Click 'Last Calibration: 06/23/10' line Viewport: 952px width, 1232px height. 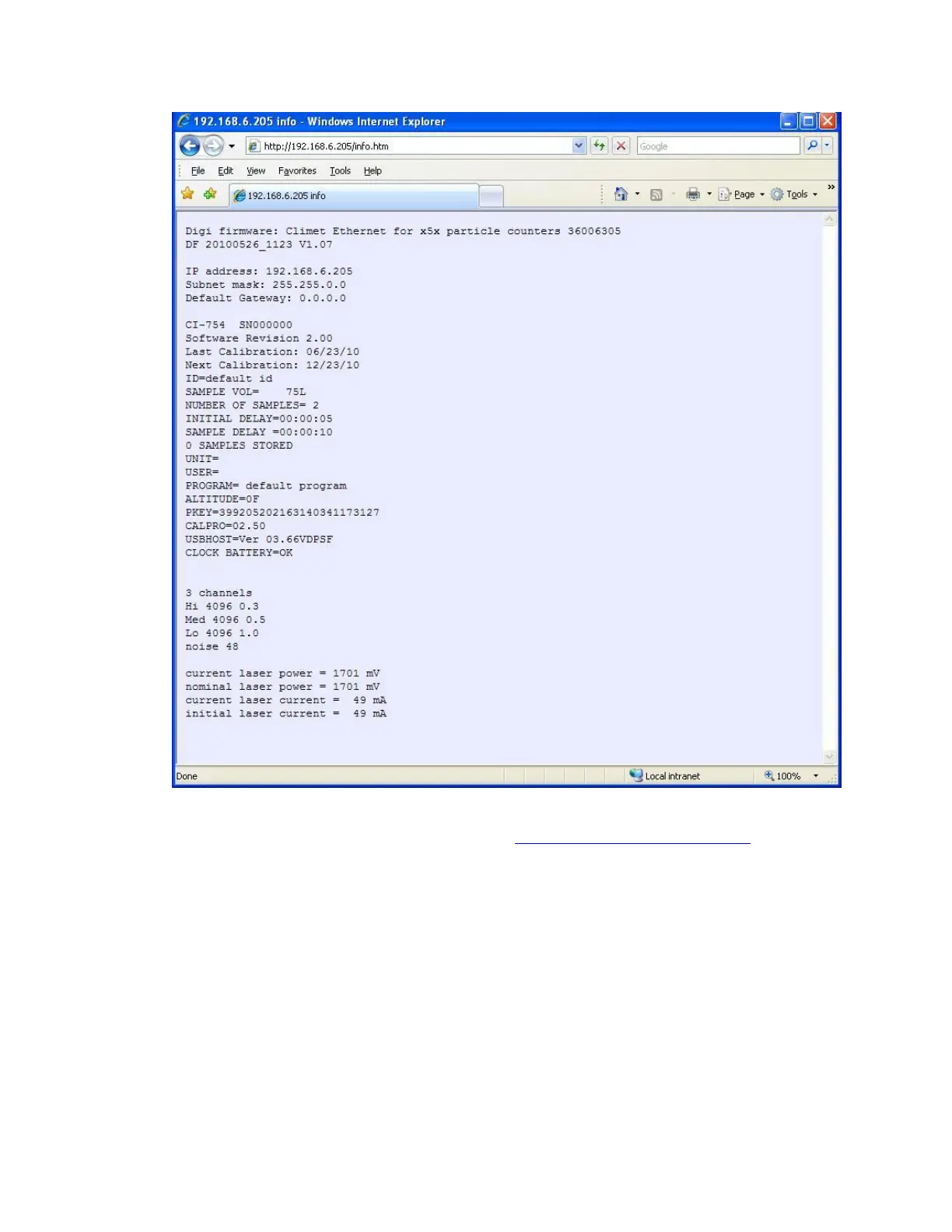[272, 352]
